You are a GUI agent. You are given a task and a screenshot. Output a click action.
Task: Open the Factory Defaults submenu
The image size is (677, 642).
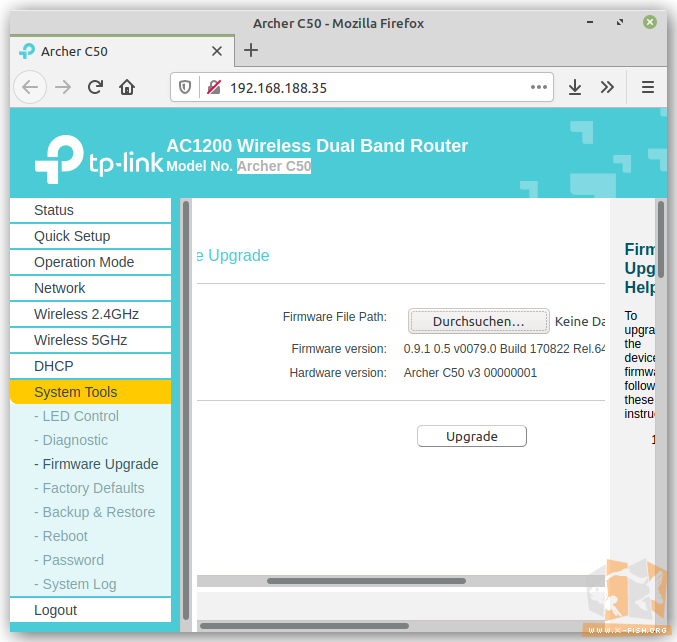(89, 488)
